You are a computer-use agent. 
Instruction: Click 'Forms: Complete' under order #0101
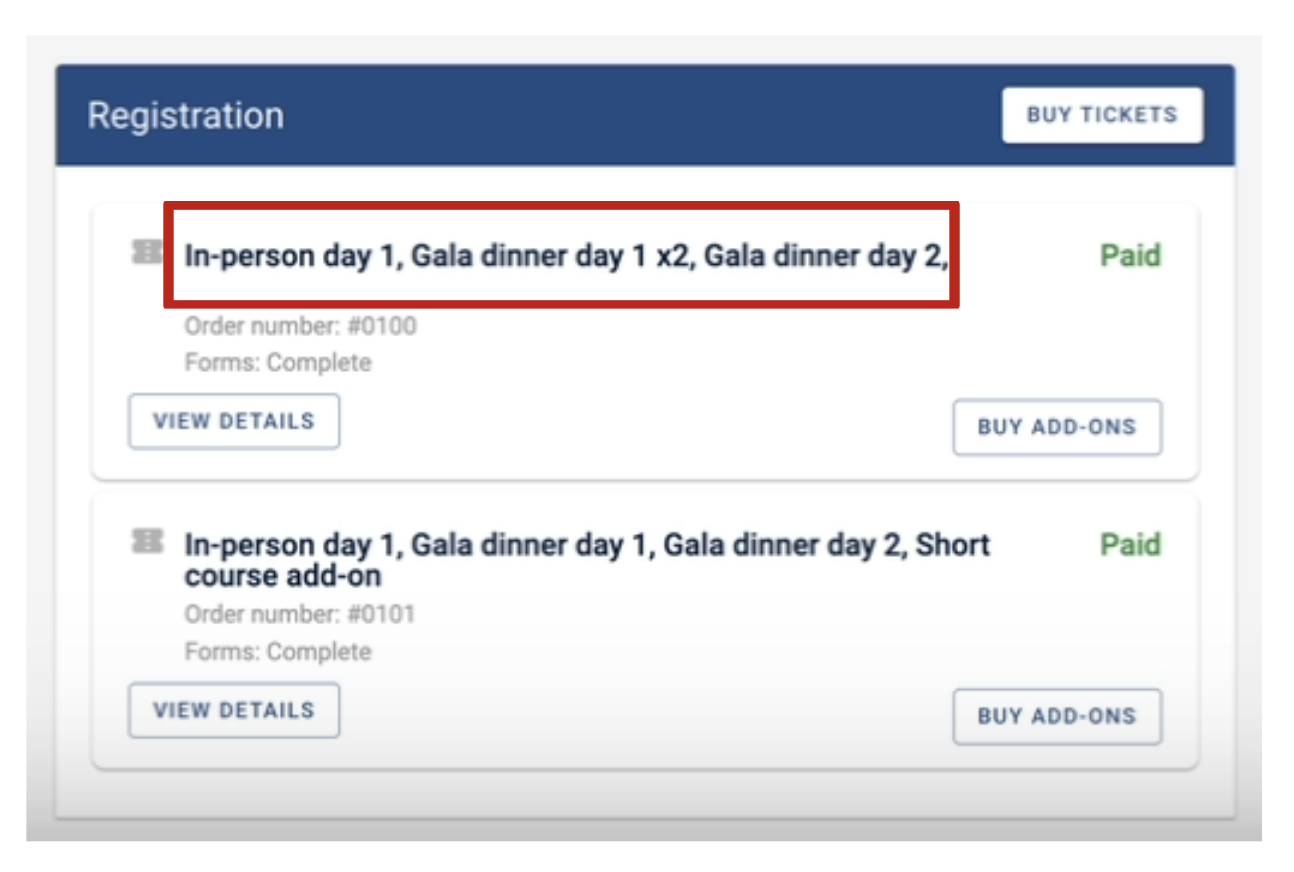click(x=278, y=652)
